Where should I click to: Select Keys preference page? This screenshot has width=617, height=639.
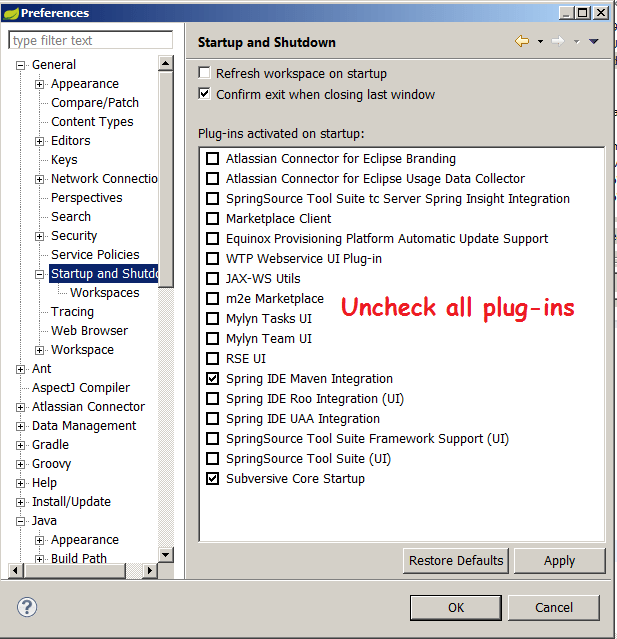64,160
